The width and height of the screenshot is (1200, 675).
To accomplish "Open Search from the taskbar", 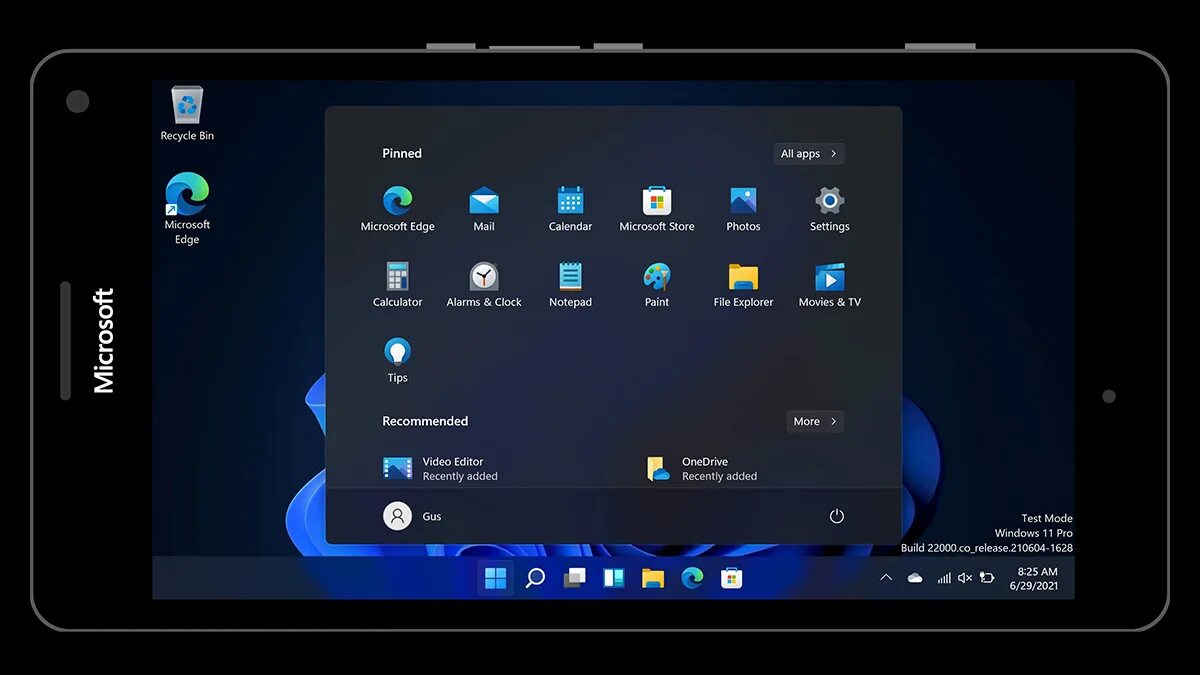I will coord(535,578).
